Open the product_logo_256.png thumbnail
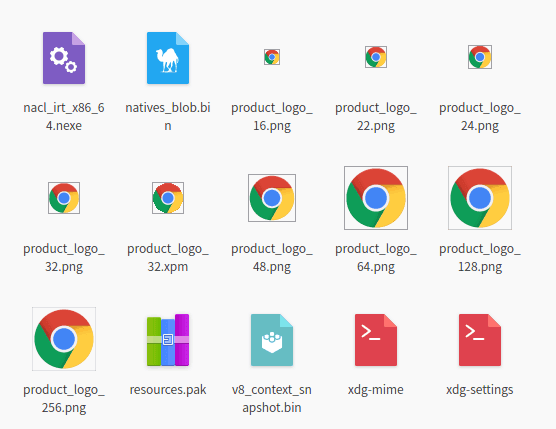 point(64,339)
